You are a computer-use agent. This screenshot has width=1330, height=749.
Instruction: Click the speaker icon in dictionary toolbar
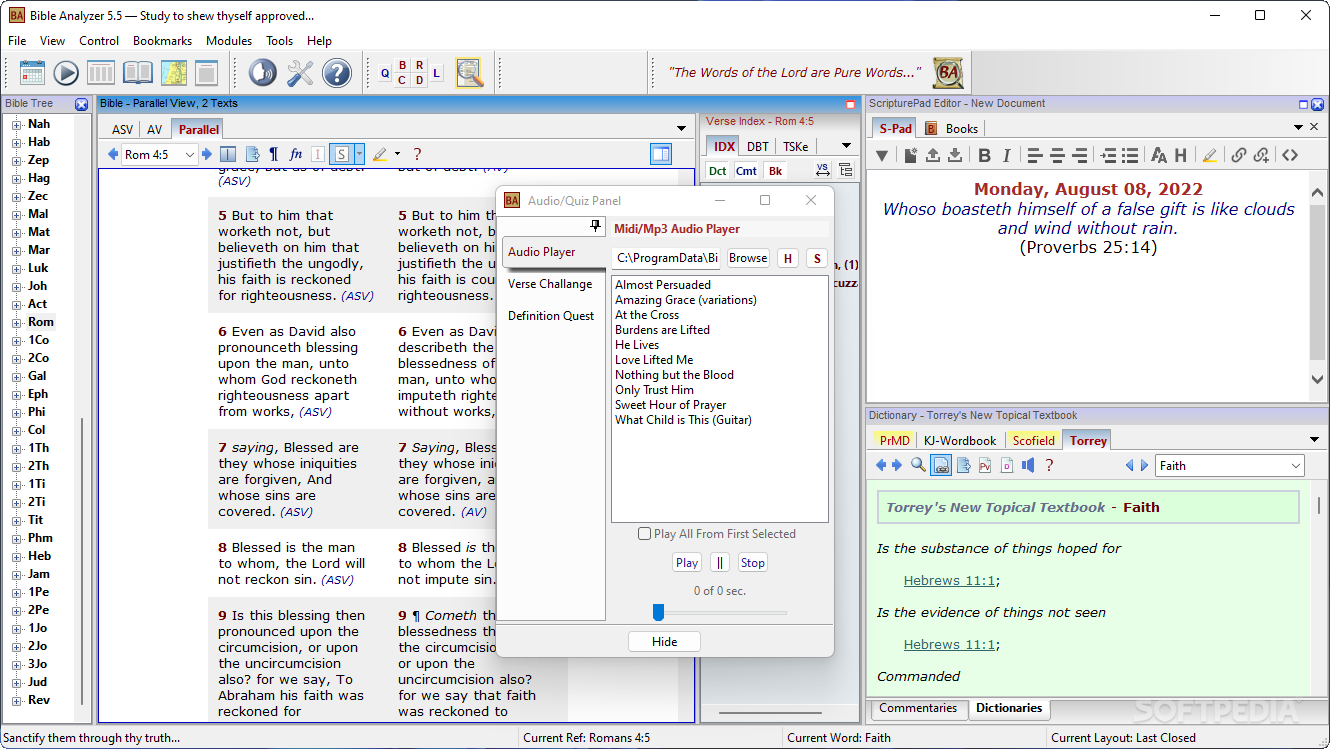1028,465
